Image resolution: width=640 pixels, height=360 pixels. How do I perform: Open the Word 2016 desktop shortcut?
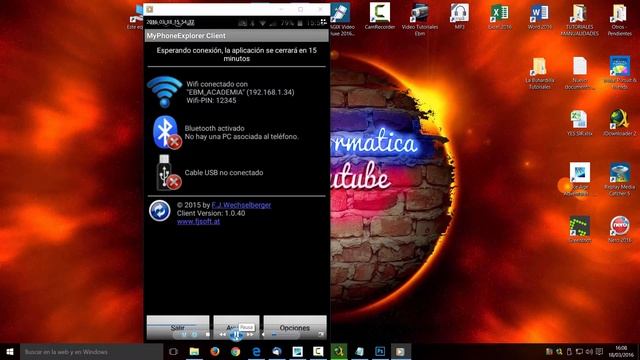pos(539,16)
